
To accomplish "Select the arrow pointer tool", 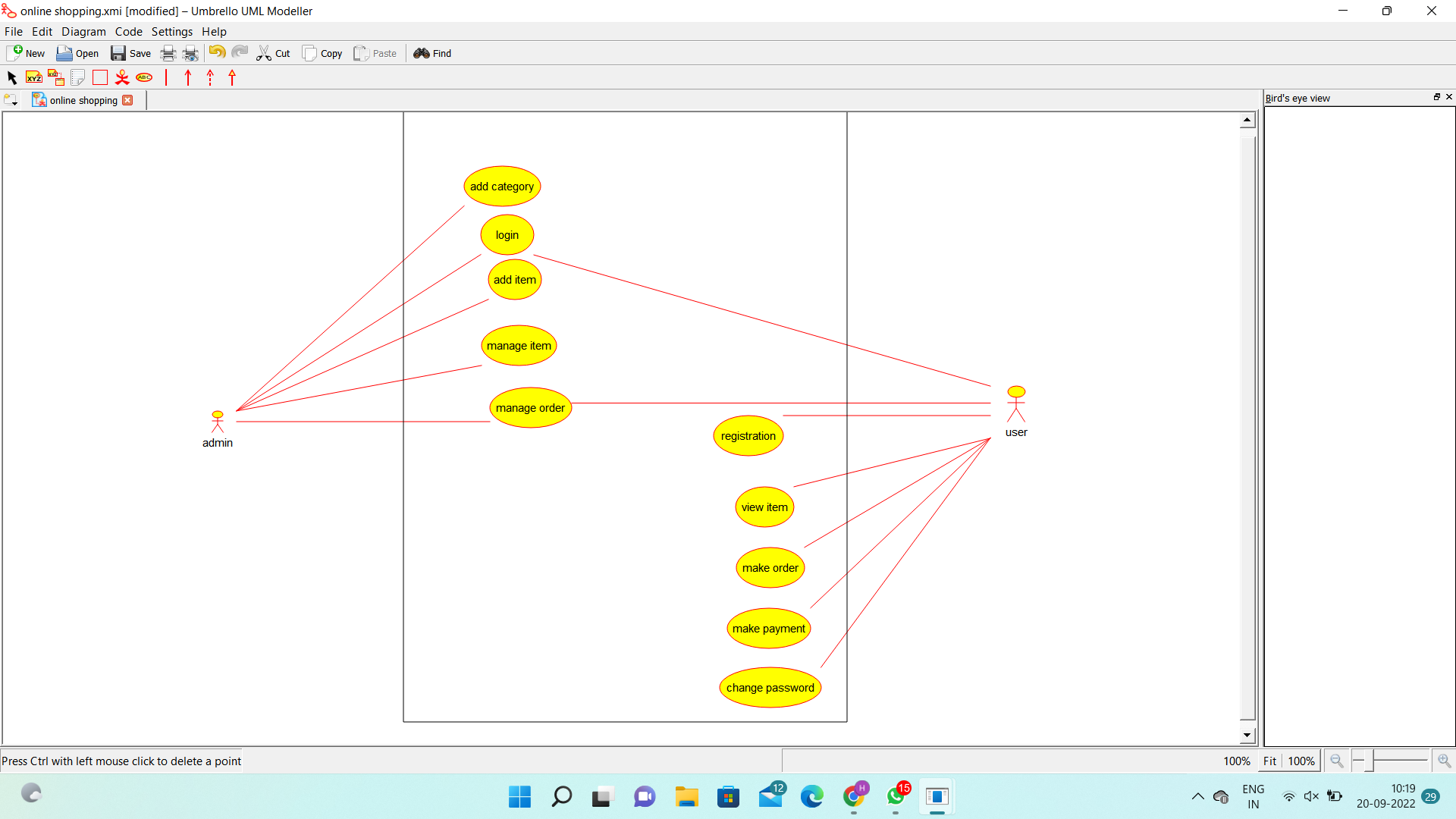I will 12,77.
